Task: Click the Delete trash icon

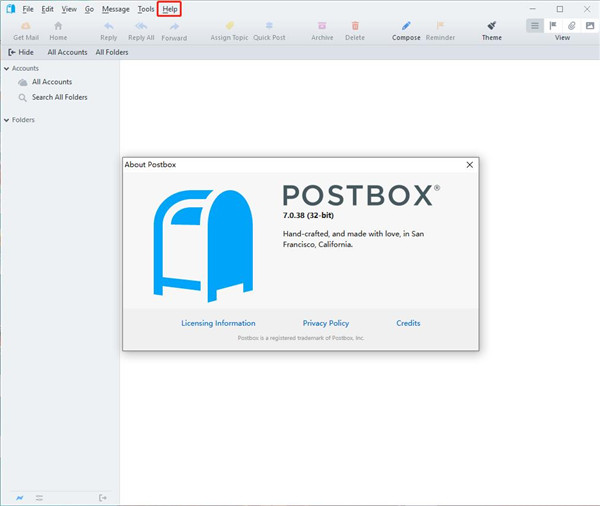Action: pos(355,26)
